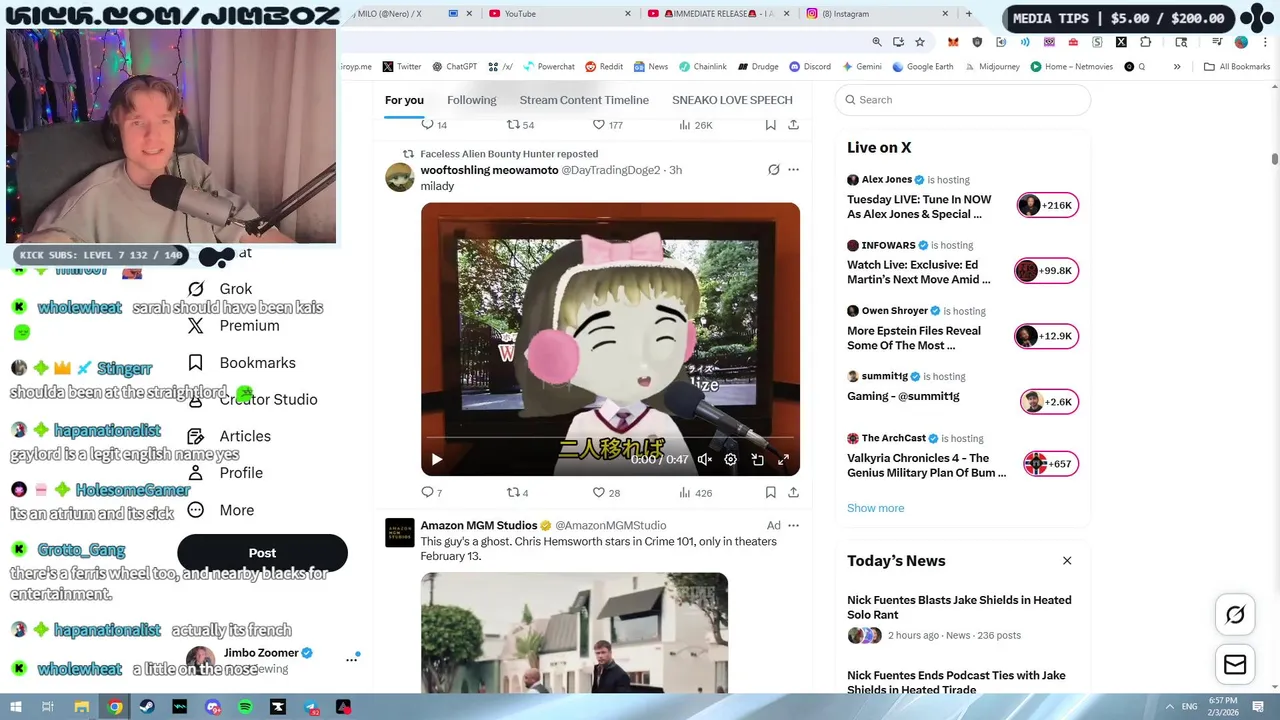1280x720 pixels.
Task: Bookmark the milady post
Action: pyautogui.click(x=770, y=492)
